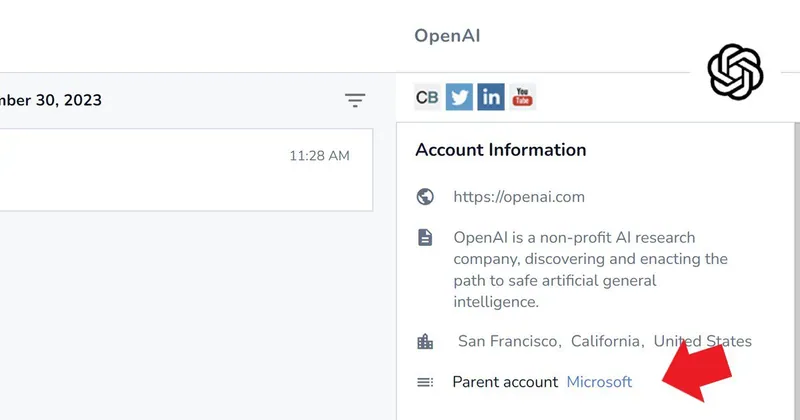This screenshot has height=420, width=800.
Task: Click the Parent account label
Action: pos(505,382)
